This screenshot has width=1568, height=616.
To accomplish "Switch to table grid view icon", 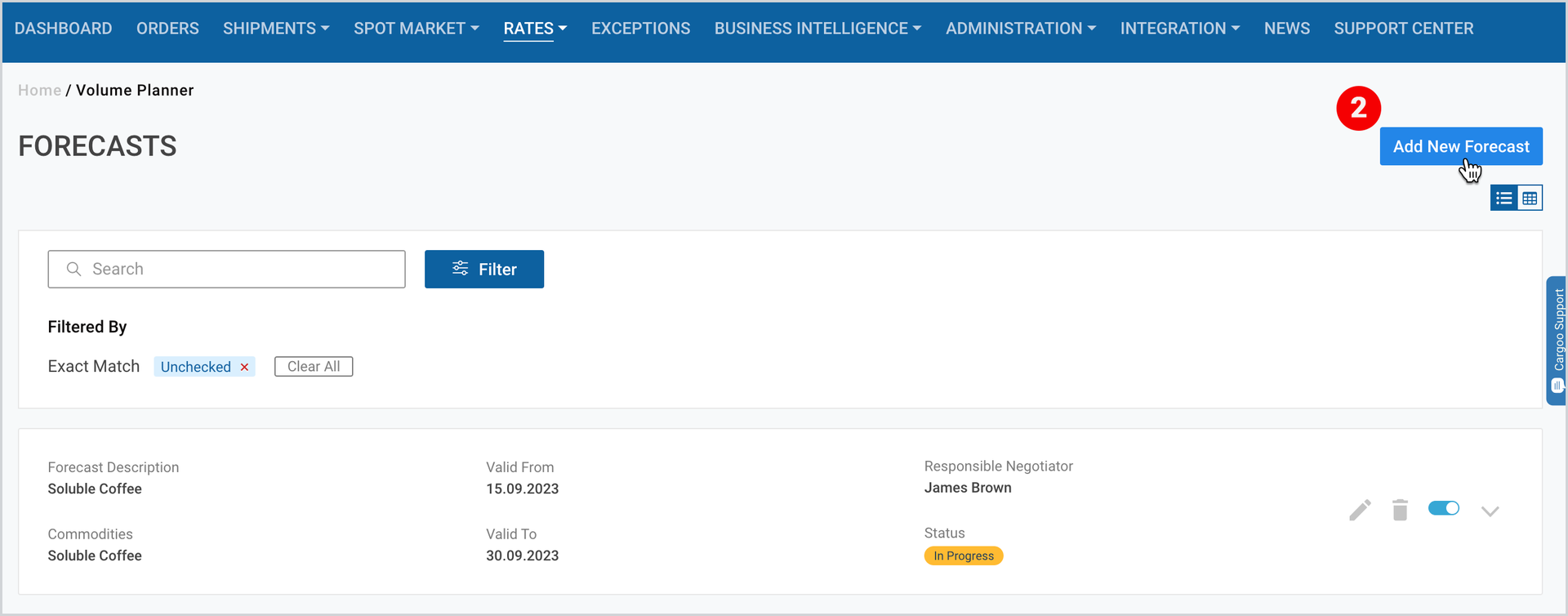I will coord(1530,198).
